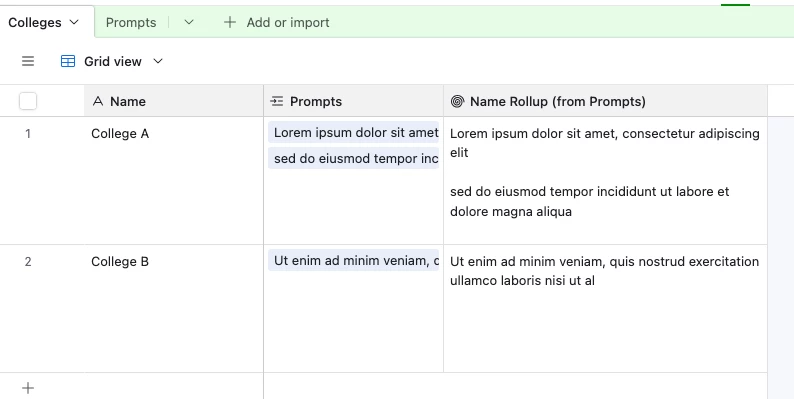Click the Name field text-type icon
This screenshot has width=794, height=399.
coord(98,101)
